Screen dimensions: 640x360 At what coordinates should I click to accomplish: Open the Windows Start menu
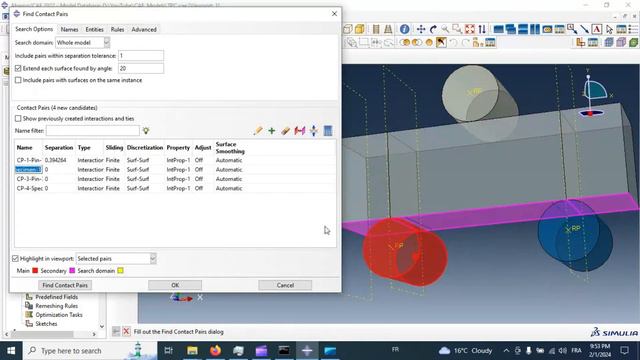pyautogui.click(x=11, y=351)
